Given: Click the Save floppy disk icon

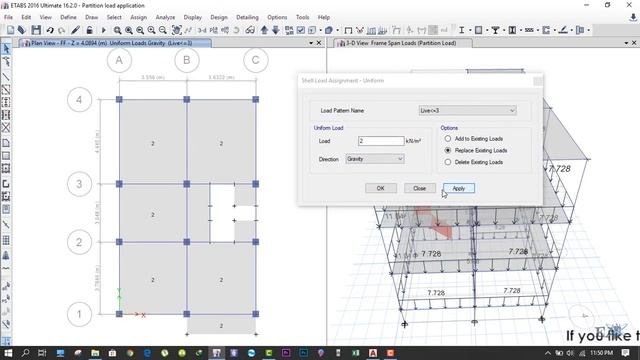Looking at the screenshot, I should (x=36, y=30).
